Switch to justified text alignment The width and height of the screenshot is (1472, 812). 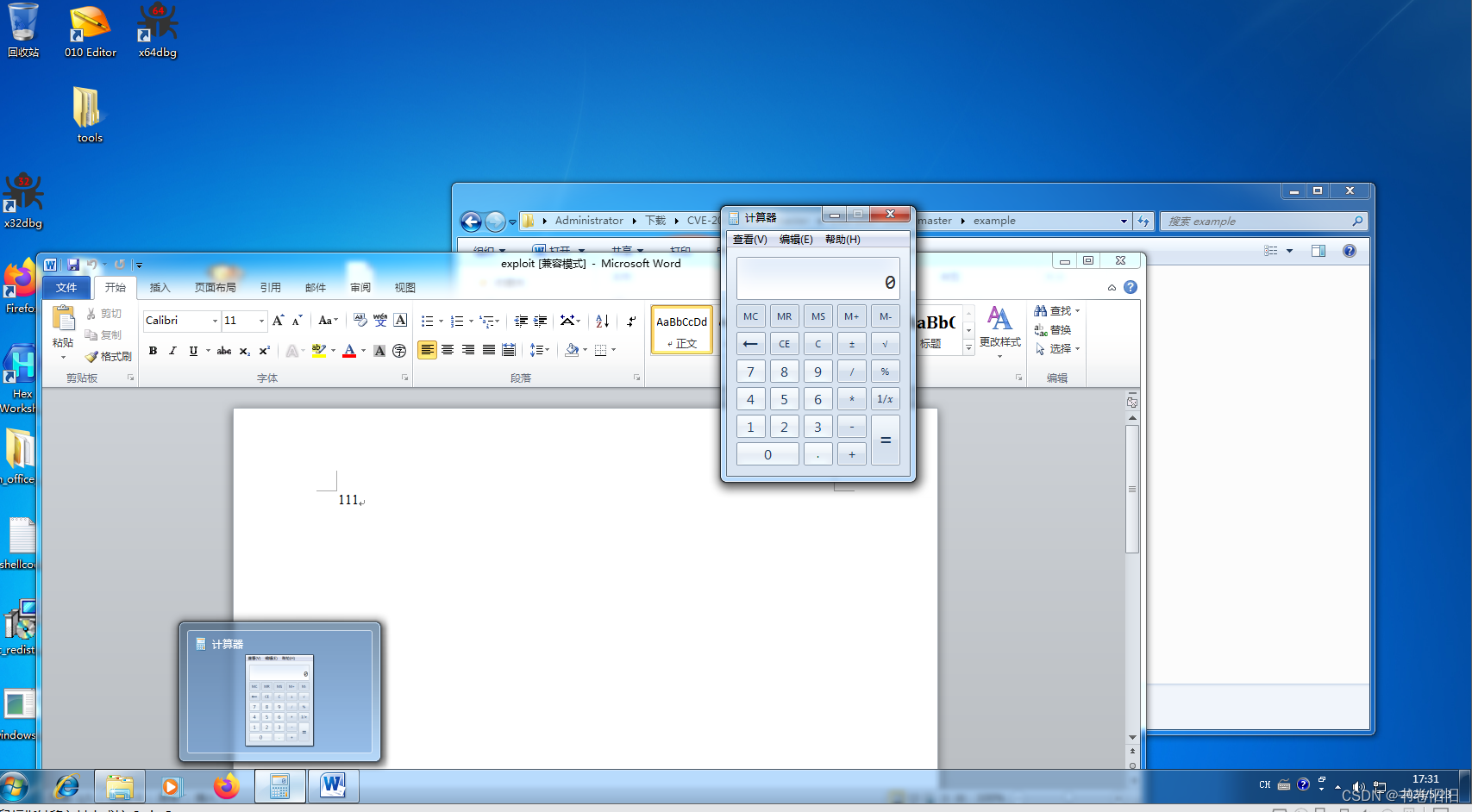pos(489,350)
